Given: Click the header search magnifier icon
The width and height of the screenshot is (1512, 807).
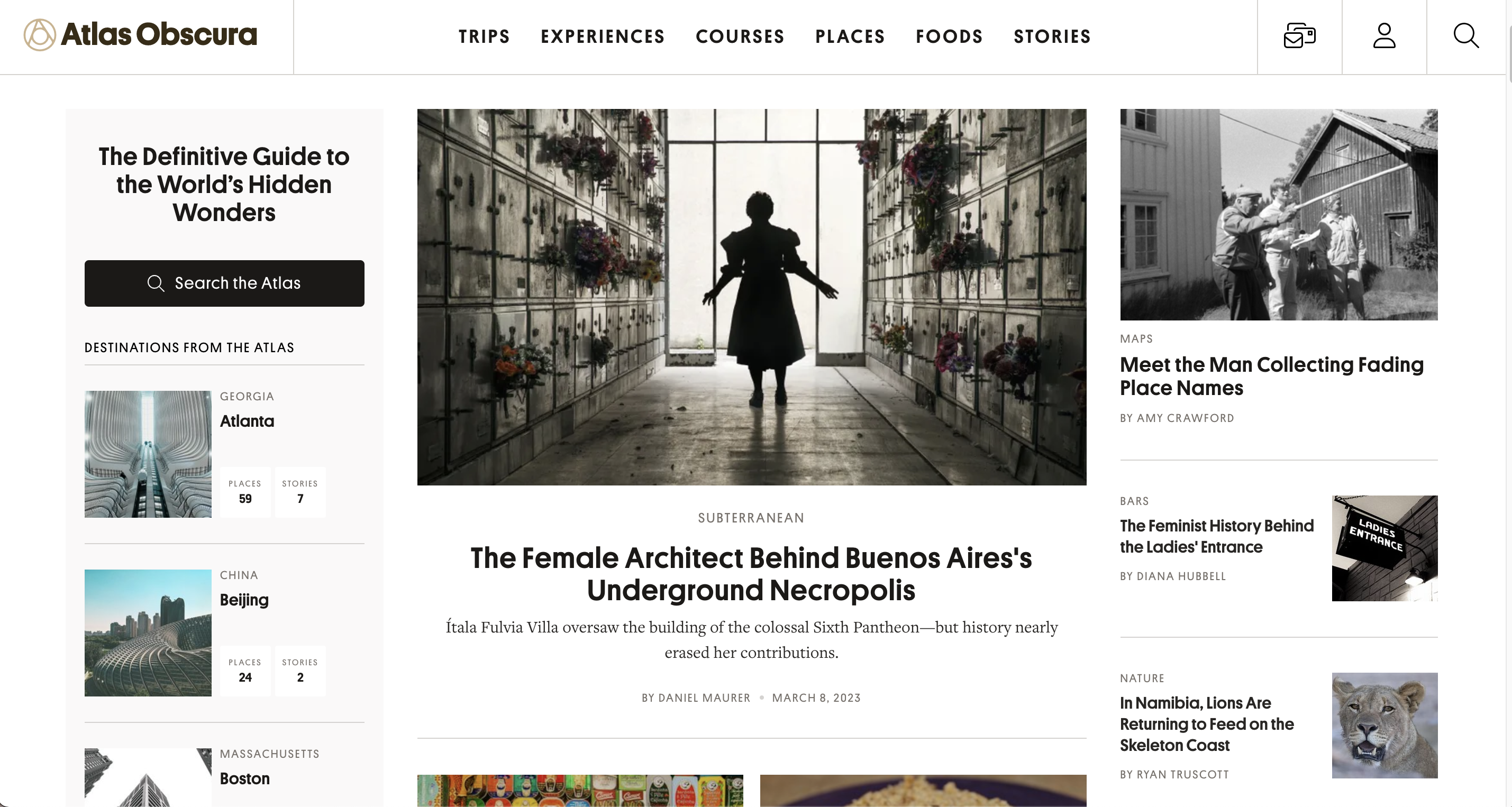Looking at the screenshot, I should coord(1465,36).
